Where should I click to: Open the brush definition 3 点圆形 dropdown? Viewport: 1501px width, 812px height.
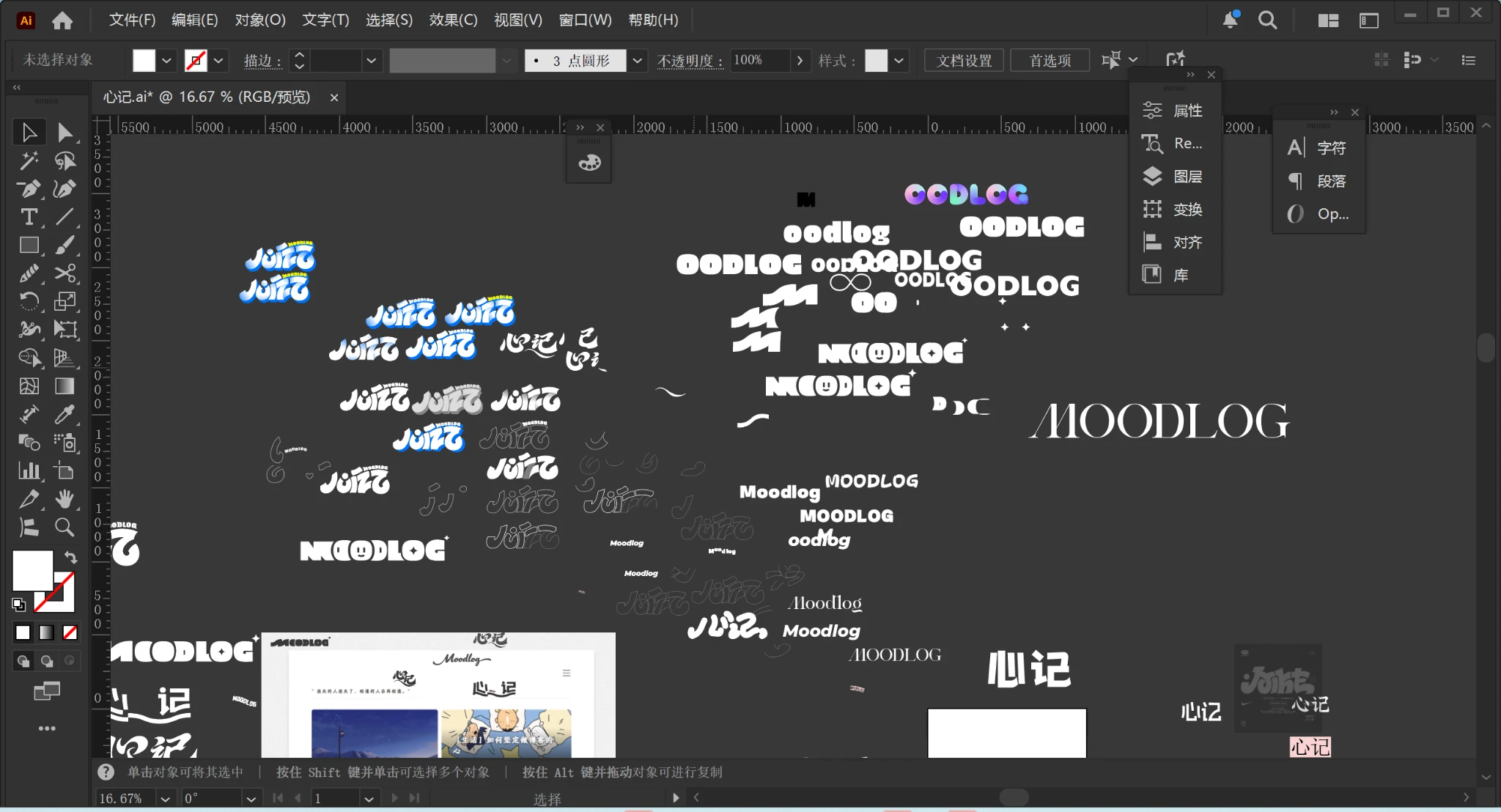637,61
